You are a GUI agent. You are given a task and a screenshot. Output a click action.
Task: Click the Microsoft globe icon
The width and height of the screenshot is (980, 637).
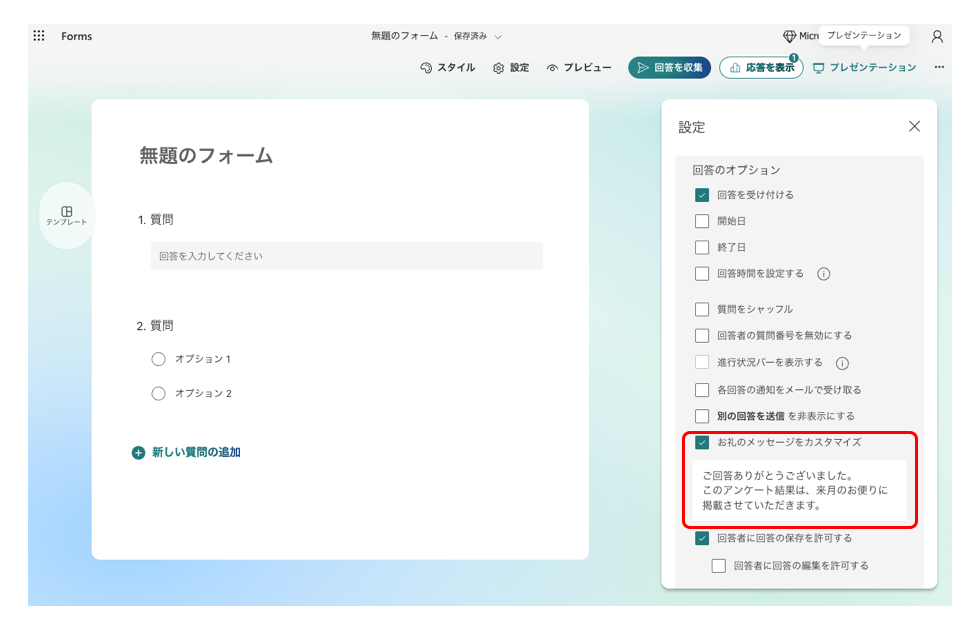click(x=789, y=36)
